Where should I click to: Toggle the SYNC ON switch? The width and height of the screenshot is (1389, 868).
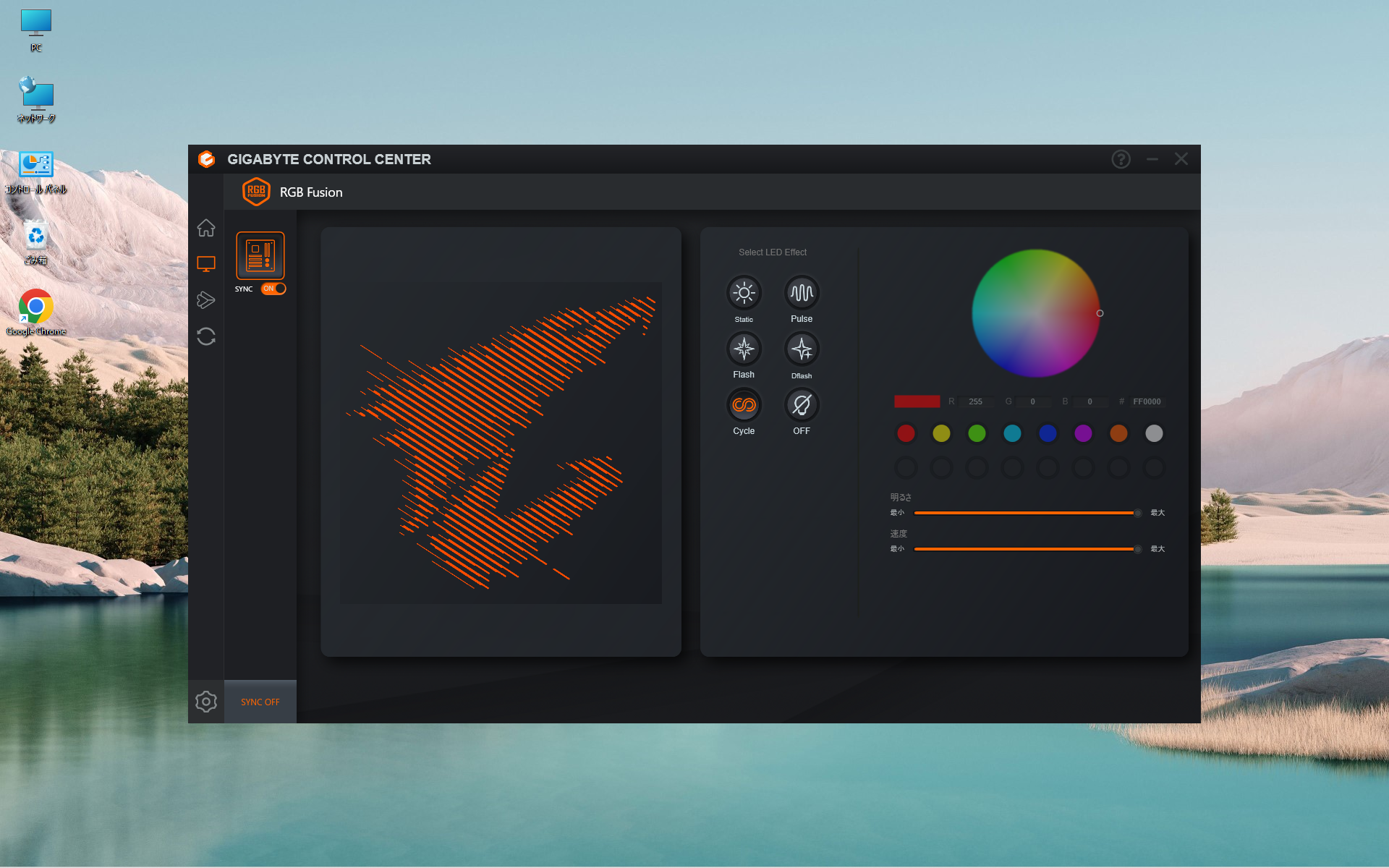273,289
